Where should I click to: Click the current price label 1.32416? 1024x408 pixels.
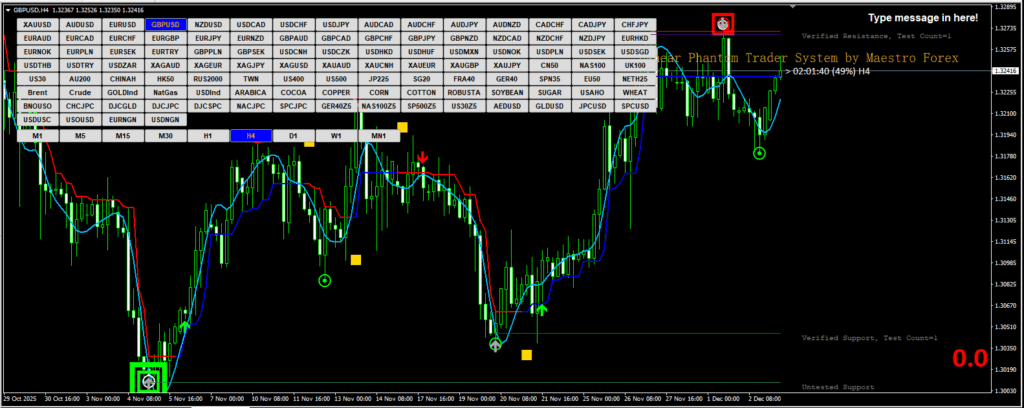click(x=1004, y=71)
